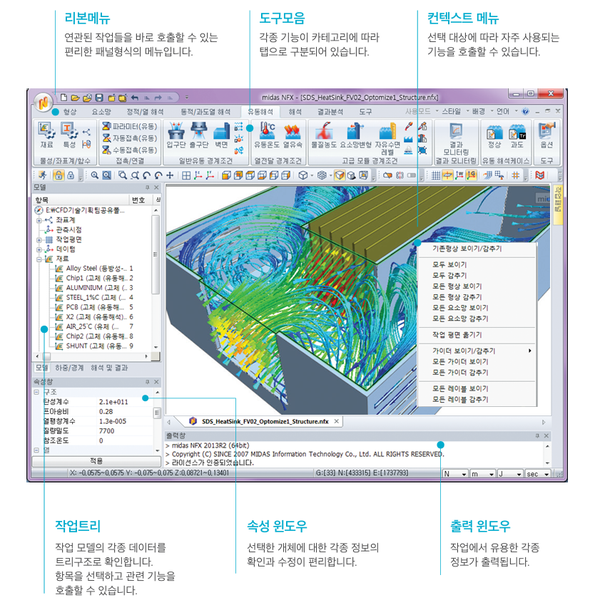600x605 pixels.
Task: Close the 모델 panel
Action: point(156,187)
